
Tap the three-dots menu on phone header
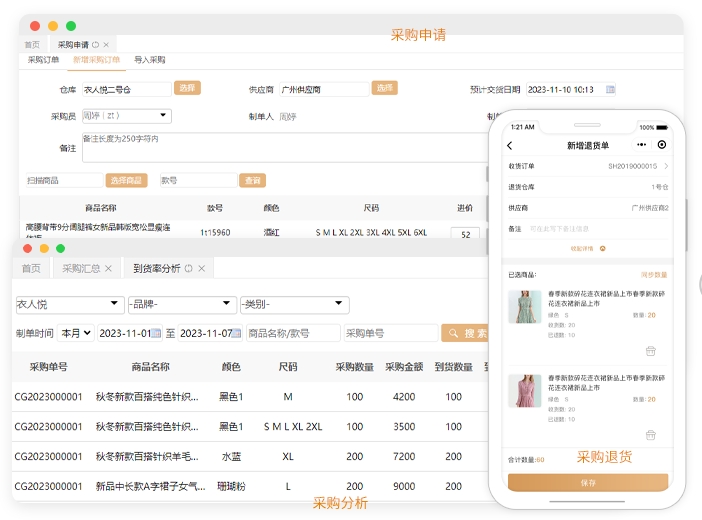[642, 145]
